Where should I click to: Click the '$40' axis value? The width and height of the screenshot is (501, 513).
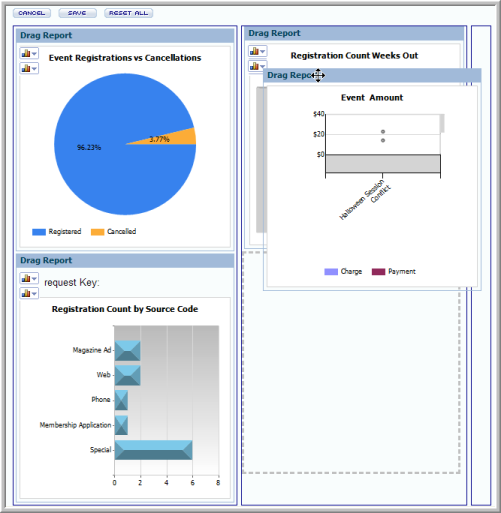coord(319,114)
